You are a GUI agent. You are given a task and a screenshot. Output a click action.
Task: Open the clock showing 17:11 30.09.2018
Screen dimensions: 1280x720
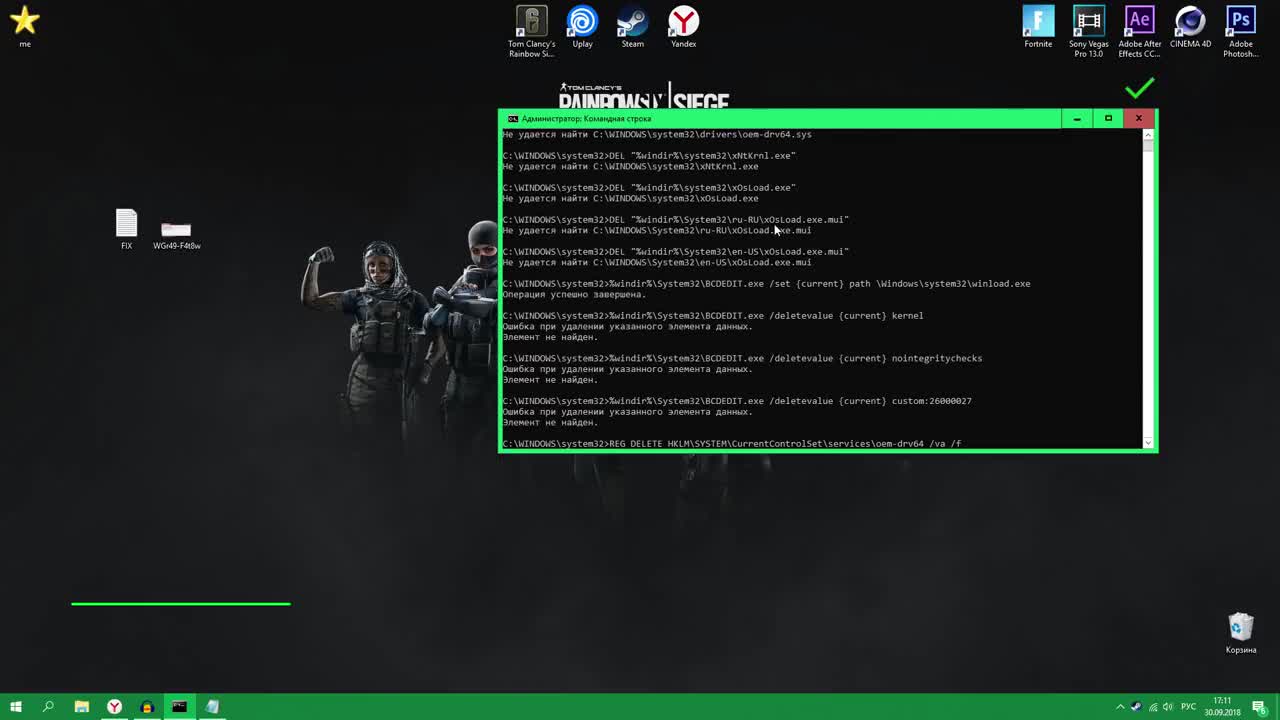click(x=1223, y=707)
